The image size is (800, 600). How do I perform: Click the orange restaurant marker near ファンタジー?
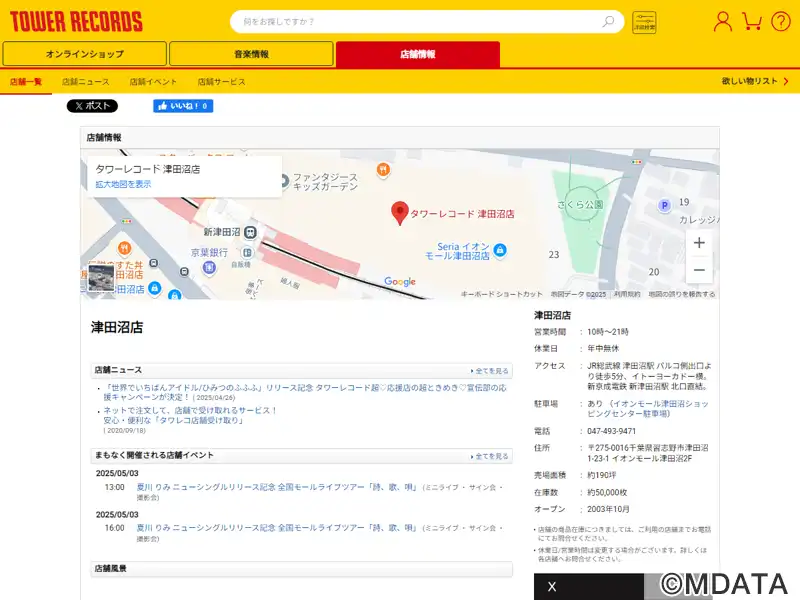383,170
